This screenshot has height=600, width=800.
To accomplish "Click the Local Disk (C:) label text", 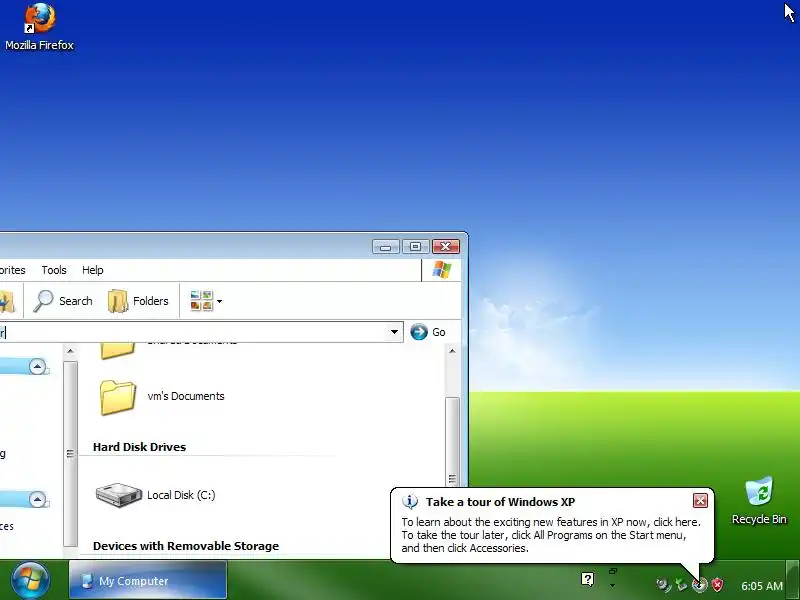I will [181, 495].
